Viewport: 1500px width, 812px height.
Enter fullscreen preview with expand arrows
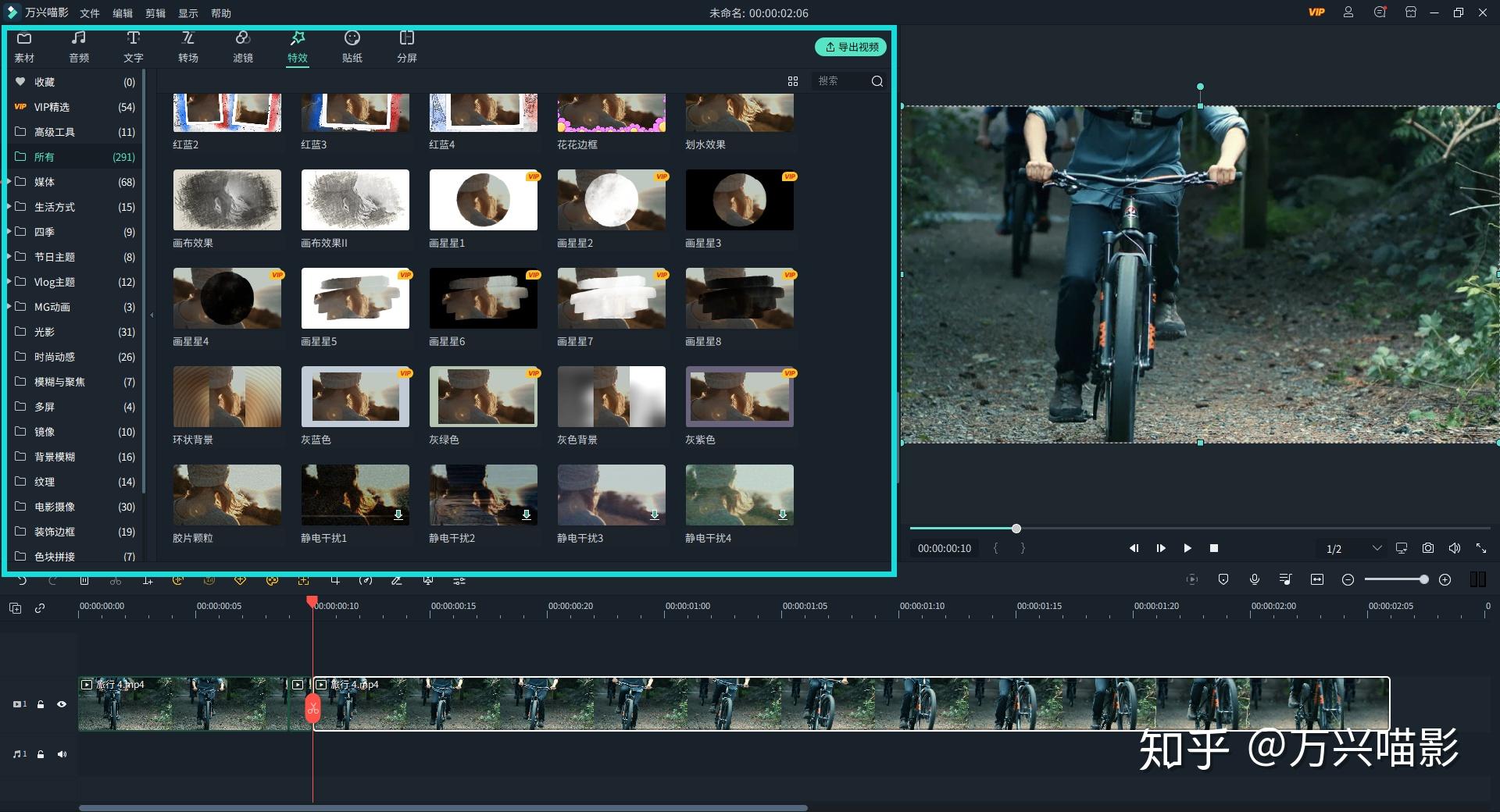click(x=1481, y=548)
